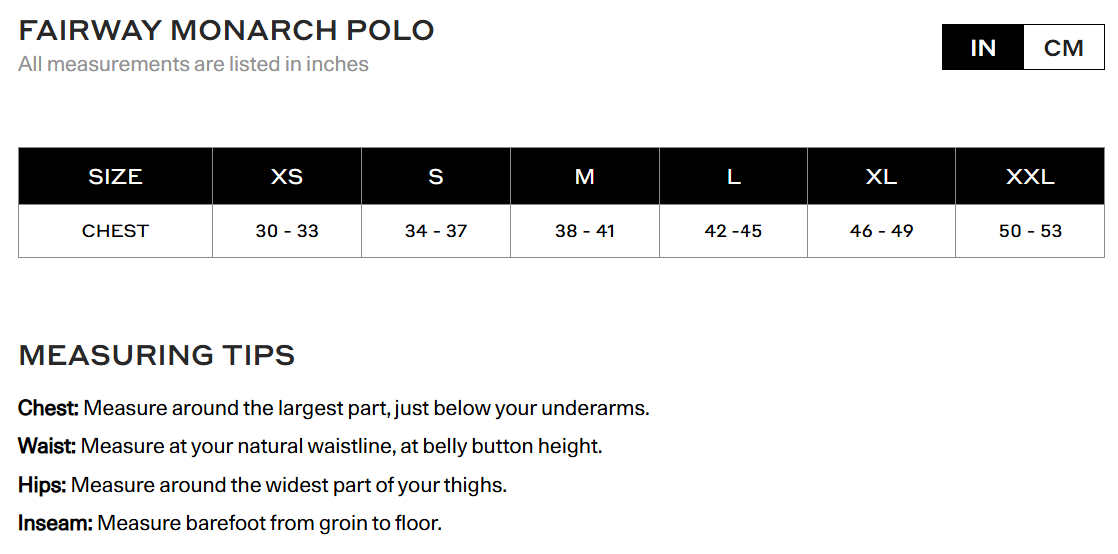
Task: Click the SIZE column header
Action: (x=115, y=177)
